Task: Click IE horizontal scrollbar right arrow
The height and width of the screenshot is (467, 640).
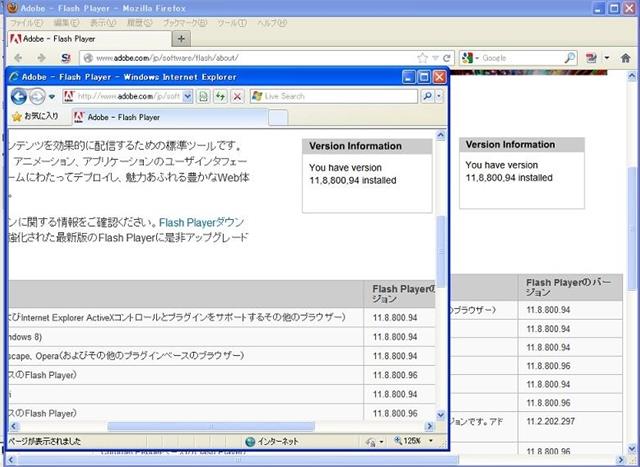Action: (429, 427)
